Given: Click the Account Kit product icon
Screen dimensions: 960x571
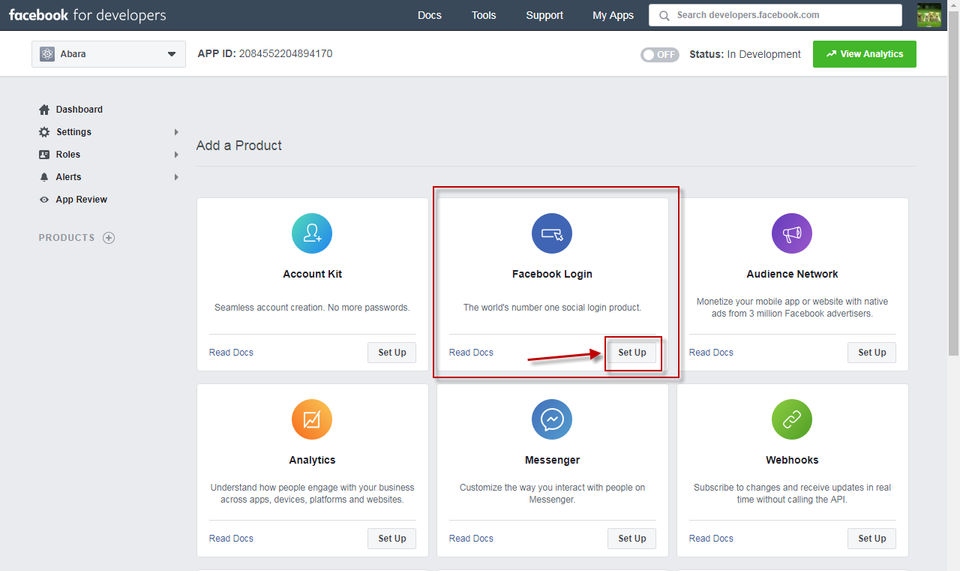Looking at the screenshot, I should click(312, 233).
